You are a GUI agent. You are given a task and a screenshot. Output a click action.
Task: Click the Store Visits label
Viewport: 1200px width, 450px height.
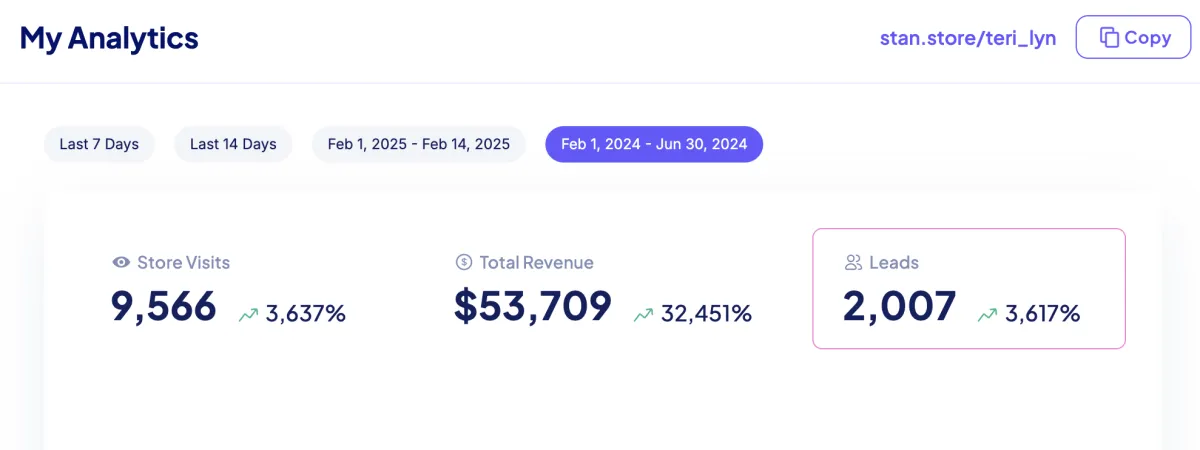click(183, 263)
